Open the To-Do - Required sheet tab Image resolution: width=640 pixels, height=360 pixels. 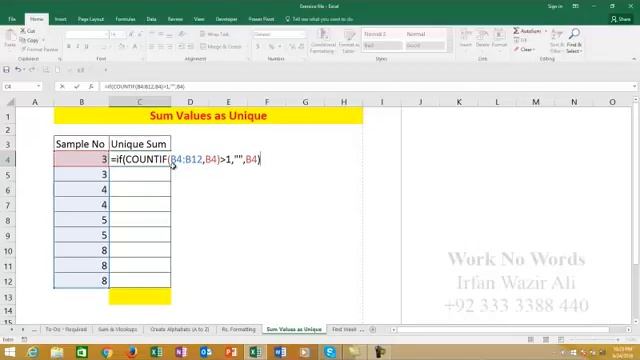coord(66,329)
